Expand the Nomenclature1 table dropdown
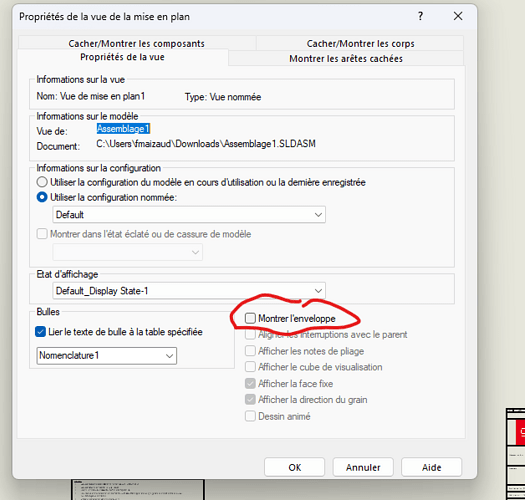 [x=106, y=355]
